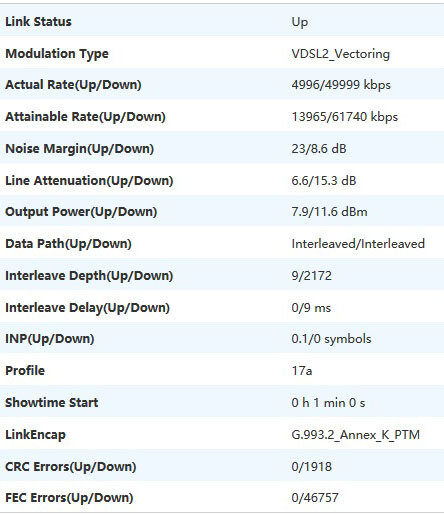Viewport: 444px width, 515px height.
Task: Select the G.993.2_Annex_K_PTM LinkEncap value
Action: tap(355, 435)
